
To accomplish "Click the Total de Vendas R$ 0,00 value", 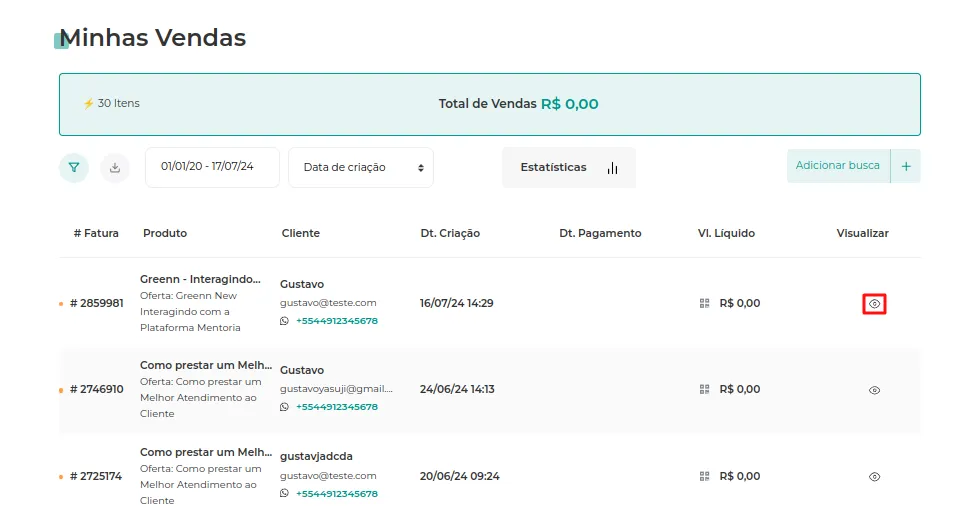I will coord(569,104).
